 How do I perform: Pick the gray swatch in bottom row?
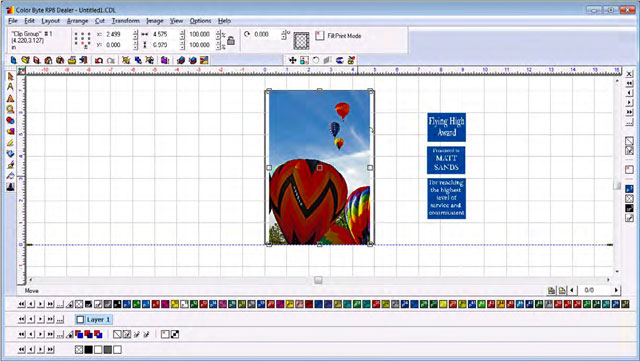tap(108, 350)
